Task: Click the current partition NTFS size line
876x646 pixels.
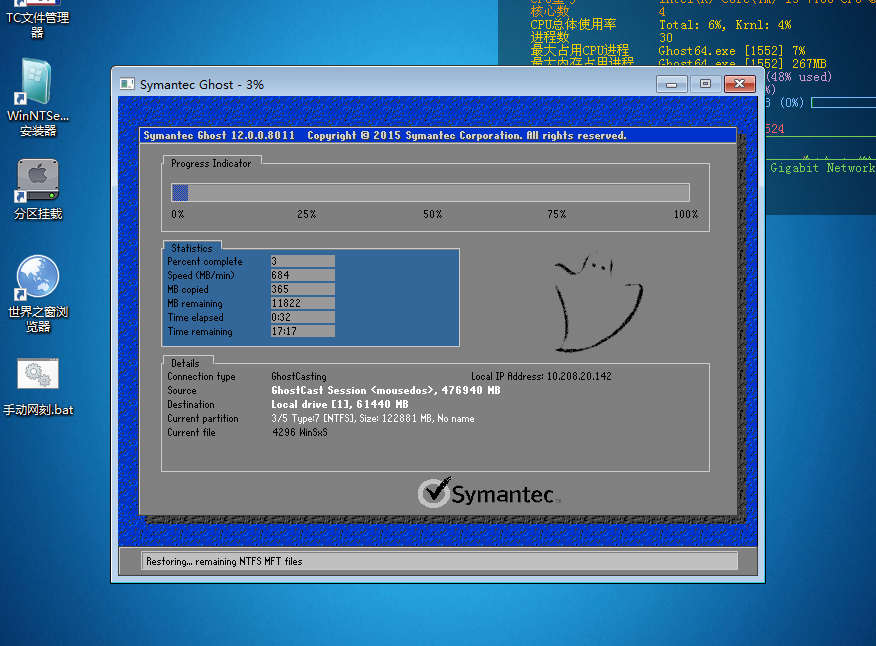Action: [x=373, y=418]
